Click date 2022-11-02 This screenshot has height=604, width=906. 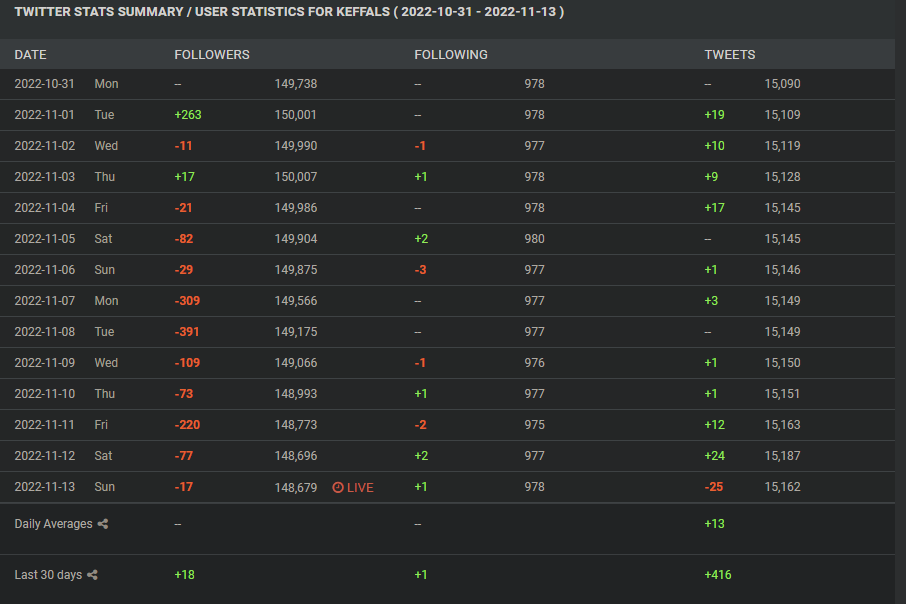(x=44, y=146)
